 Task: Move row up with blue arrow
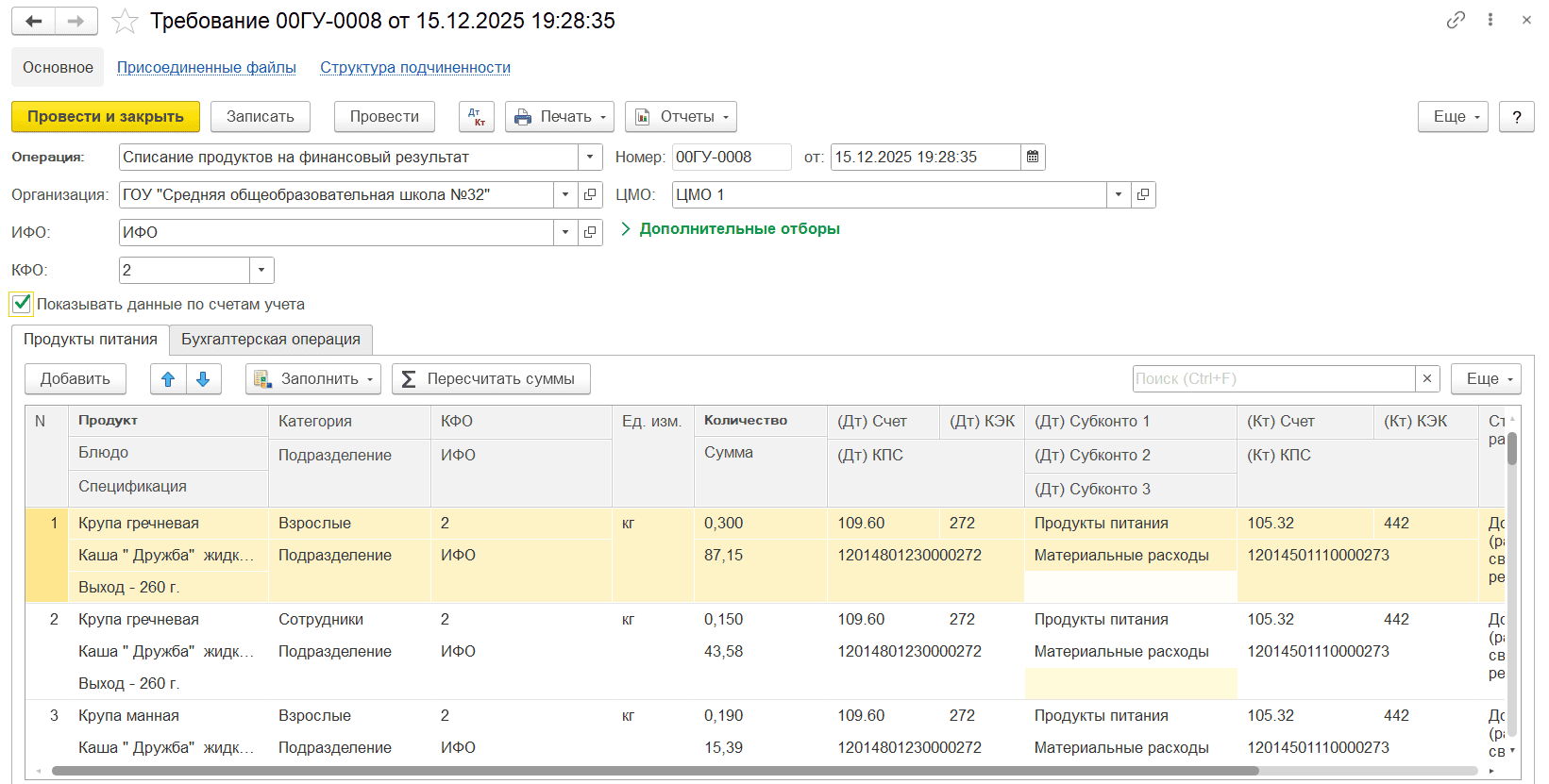[x=168, y=379]
